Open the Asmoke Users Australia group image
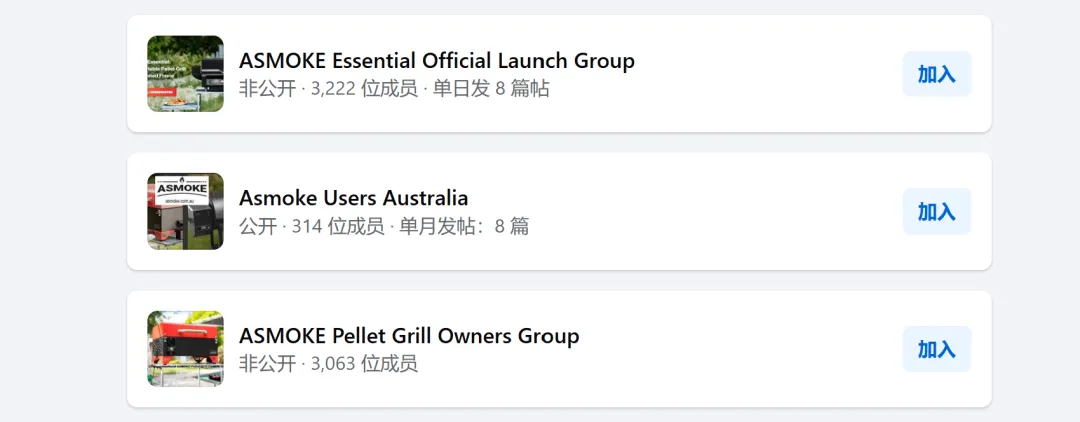1080x422 pixels. tap(185, 211)
